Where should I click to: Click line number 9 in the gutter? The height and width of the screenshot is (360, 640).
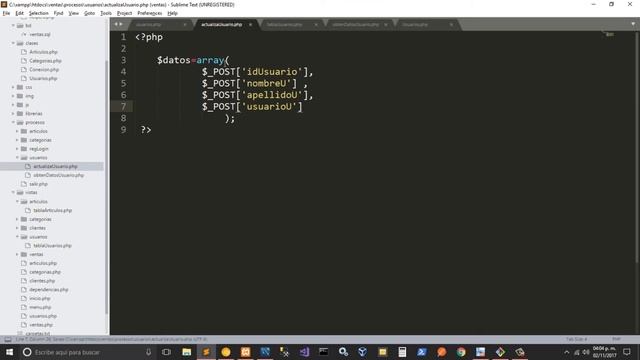[x=123, y=130]
